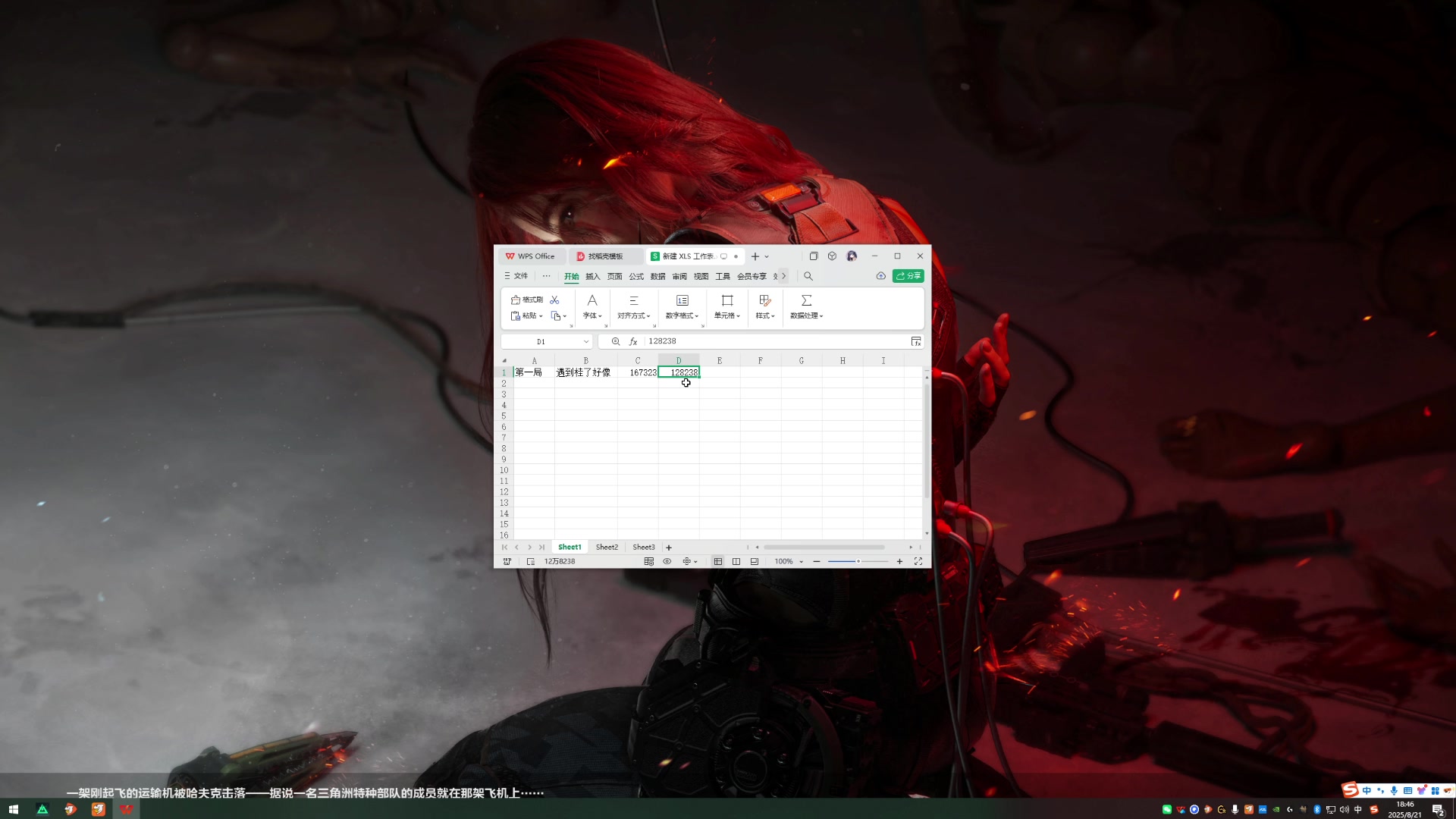Click the zoom out minus icon

pyautogui.click(x=817, y=561)
